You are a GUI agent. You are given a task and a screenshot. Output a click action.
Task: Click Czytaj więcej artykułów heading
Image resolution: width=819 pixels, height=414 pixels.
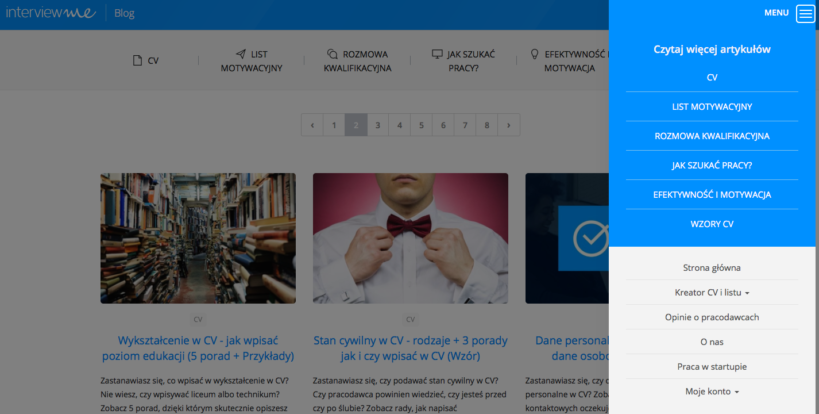click(x=712, y=49)
